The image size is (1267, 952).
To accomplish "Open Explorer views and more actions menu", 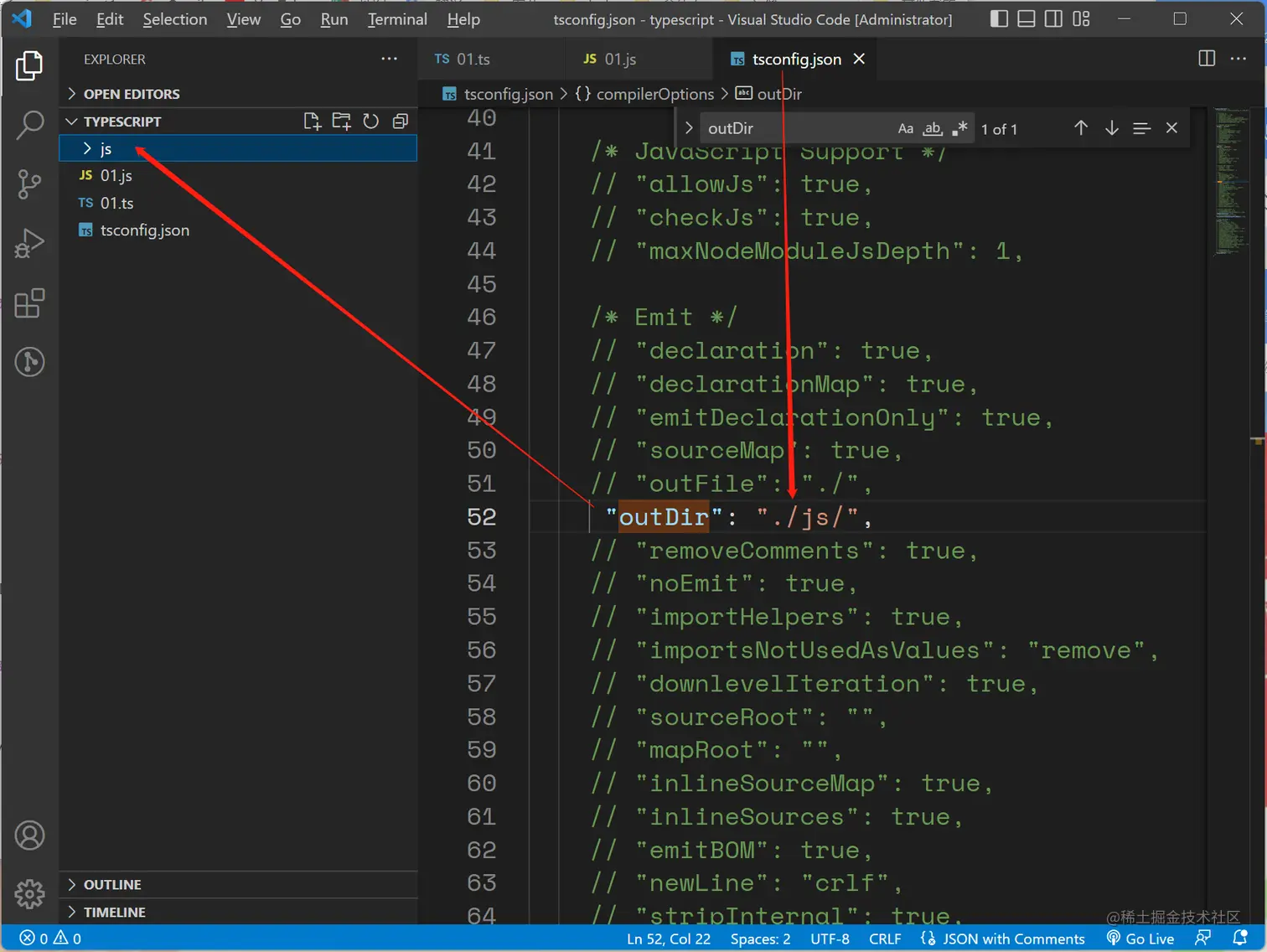I will pos(389,59).
